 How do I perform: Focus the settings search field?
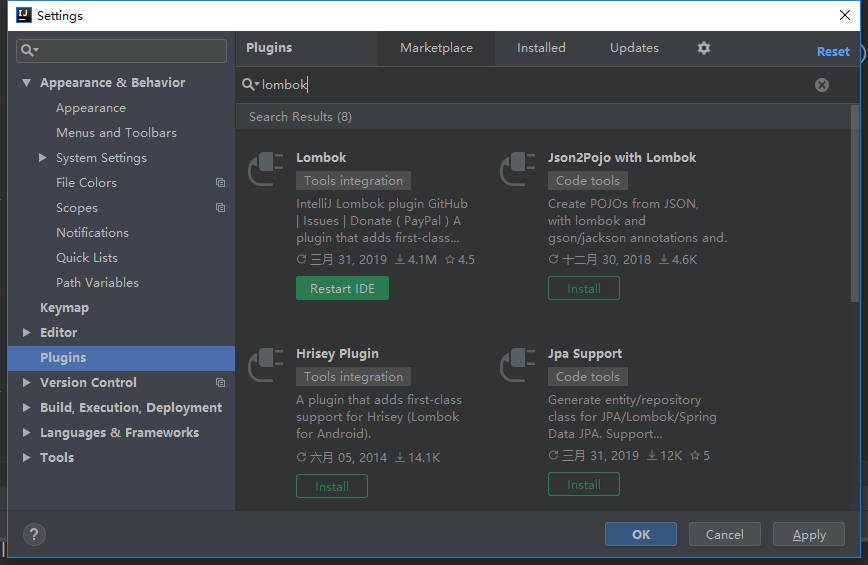click(x=121, y=50)
